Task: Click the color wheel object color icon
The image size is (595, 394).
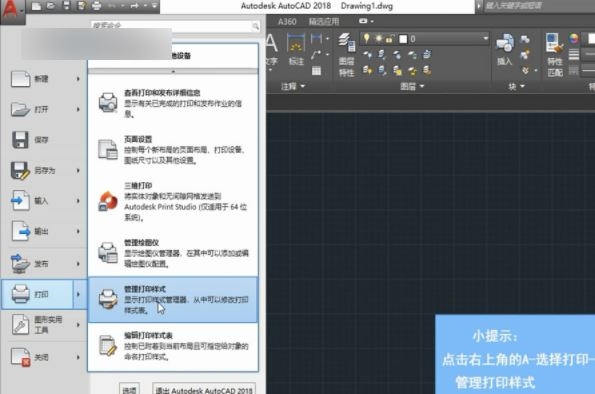Action: 574,38
